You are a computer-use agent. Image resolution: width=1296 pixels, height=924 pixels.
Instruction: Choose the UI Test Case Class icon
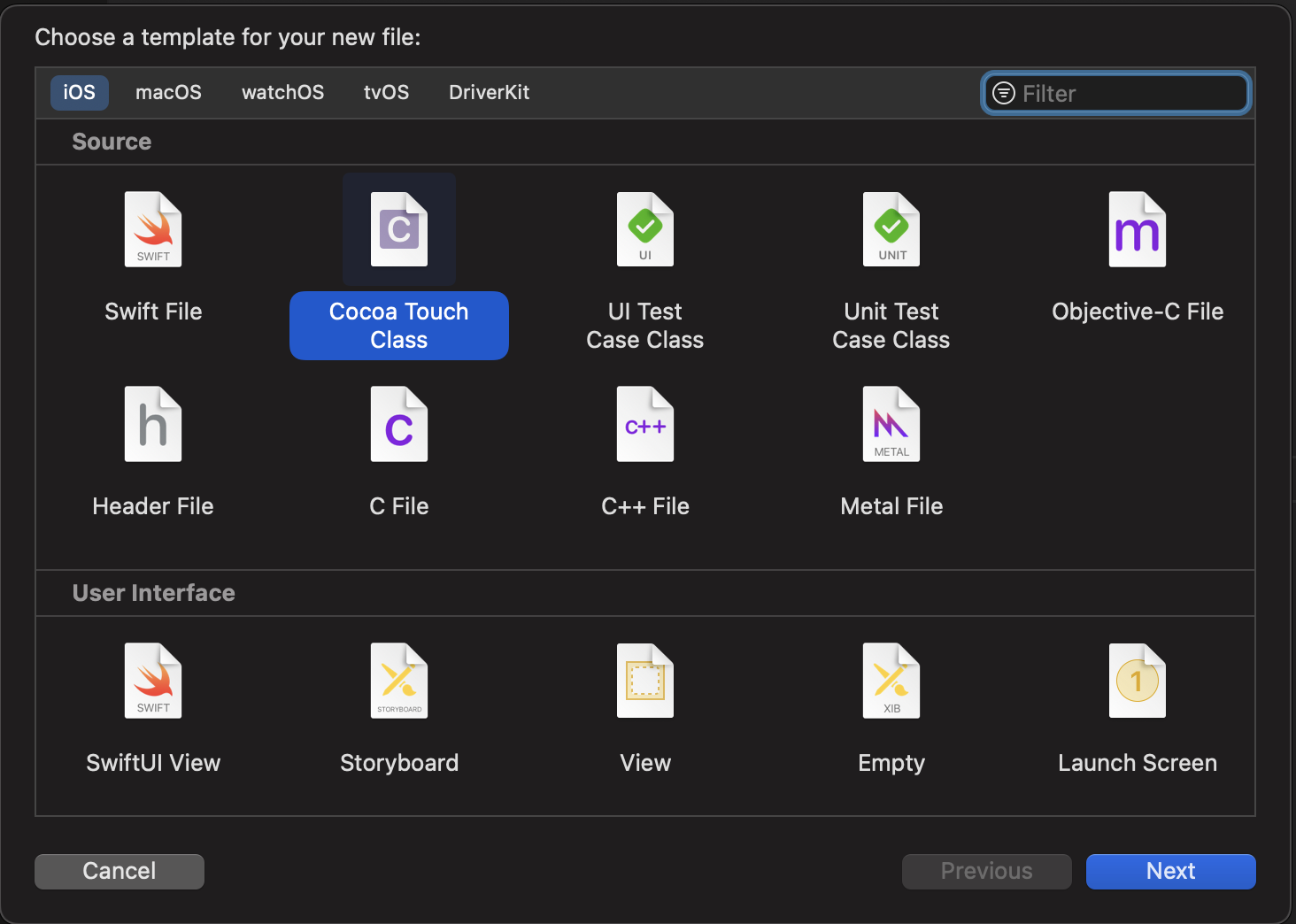coord(645,229)
